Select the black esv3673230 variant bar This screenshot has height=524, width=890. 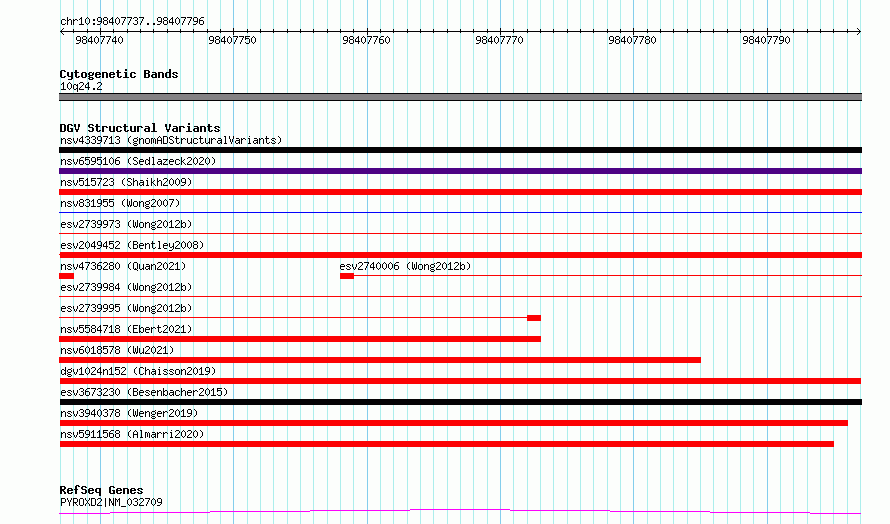460,402
